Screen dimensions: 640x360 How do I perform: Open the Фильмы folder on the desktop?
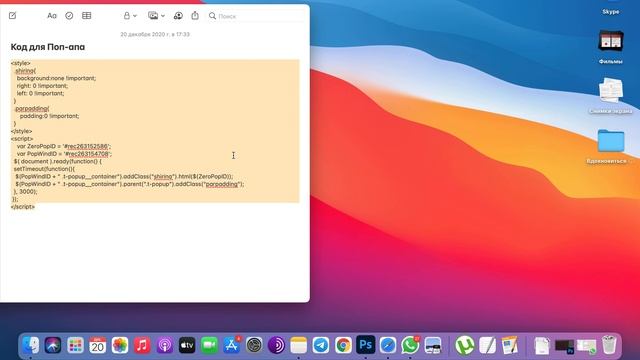click(x=611, y=47)
